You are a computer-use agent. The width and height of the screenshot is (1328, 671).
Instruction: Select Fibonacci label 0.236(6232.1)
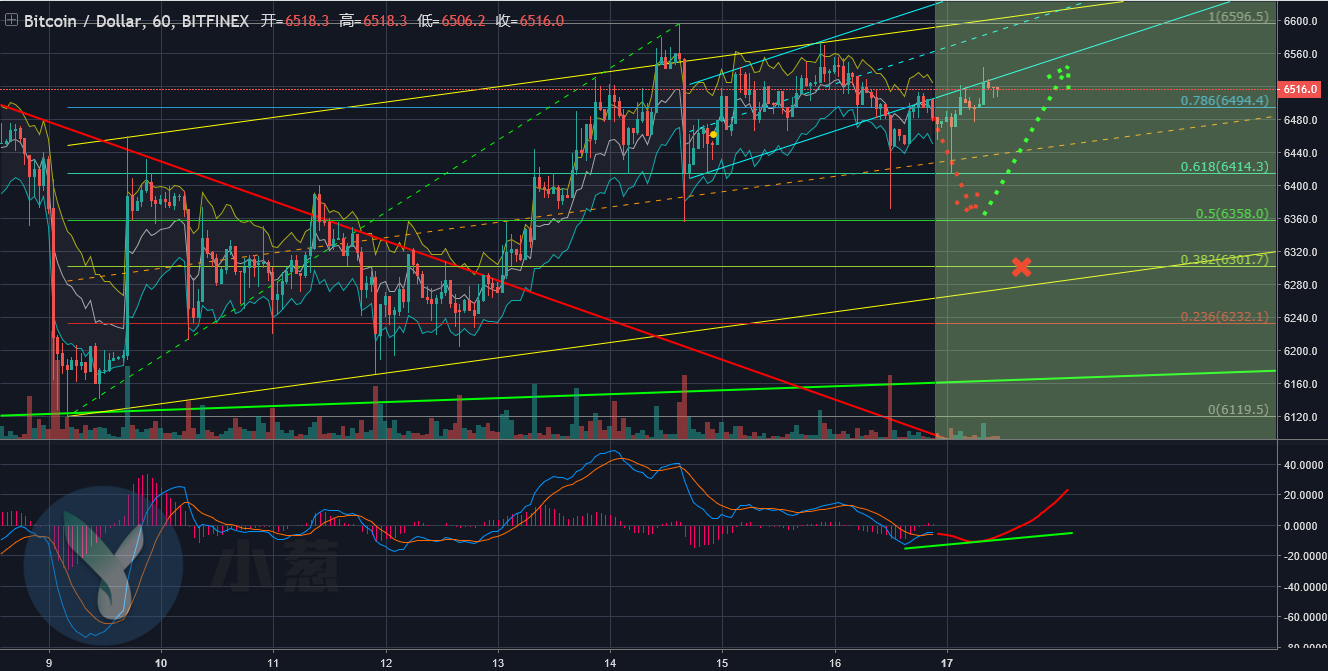coord(1225,317)
